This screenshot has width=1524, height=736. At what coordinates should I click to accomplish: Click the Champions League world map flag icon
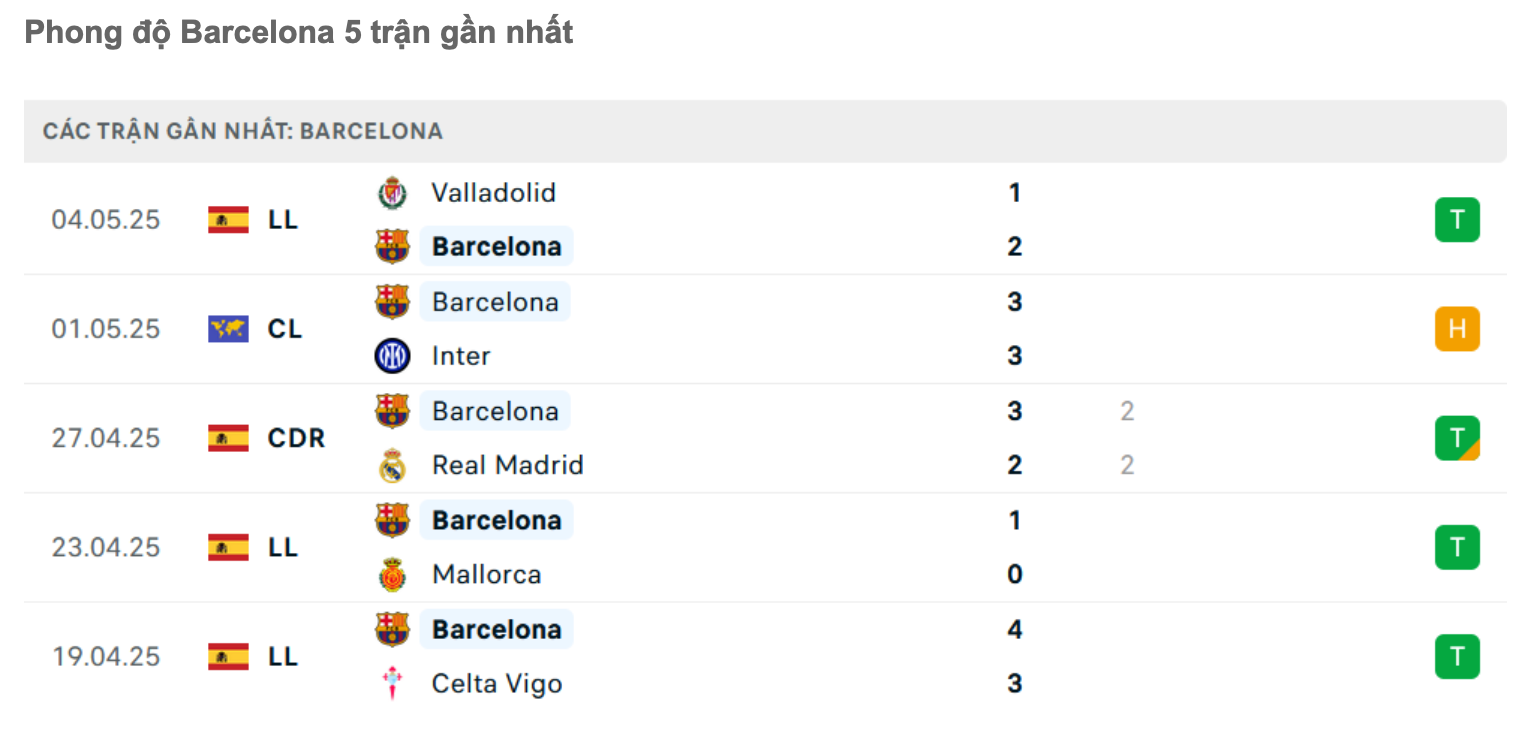tap(228, 329)
